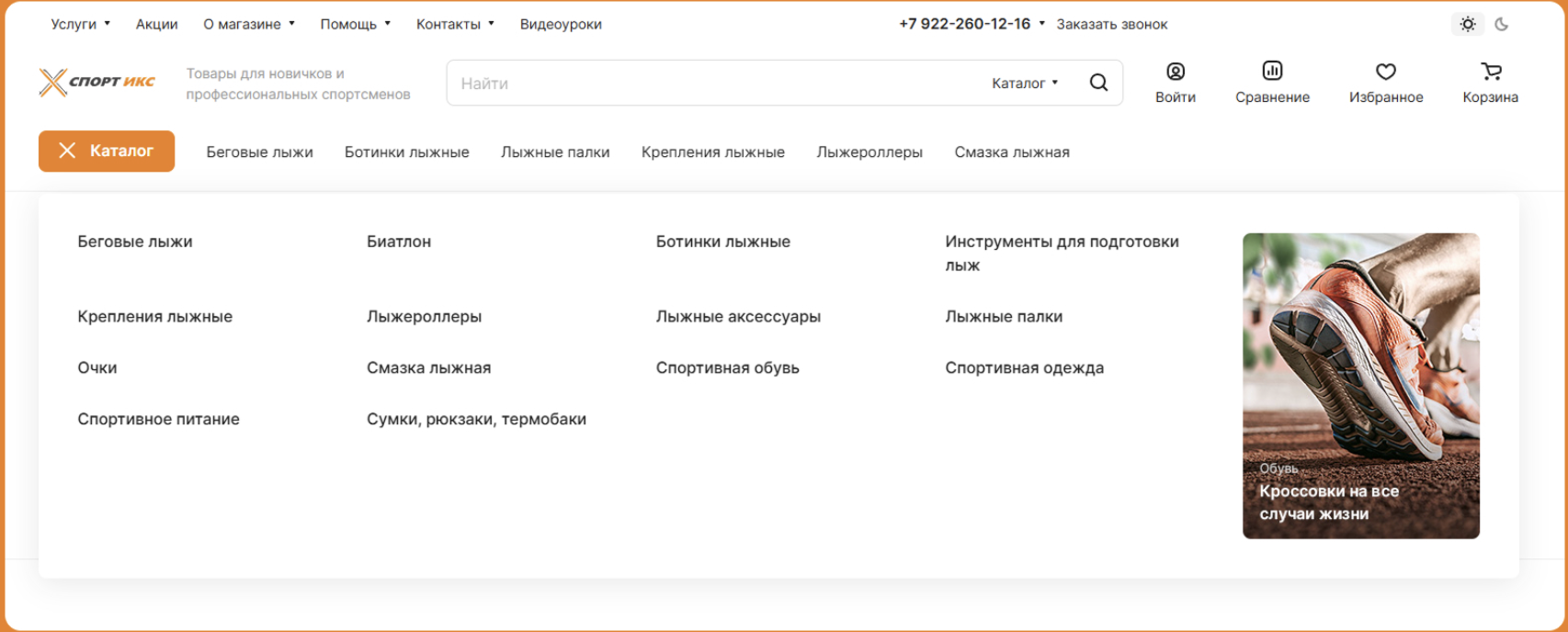Open the sneakers promo banner image
This screenshot has width=1568, height=632.
(x=1360, y=385)
